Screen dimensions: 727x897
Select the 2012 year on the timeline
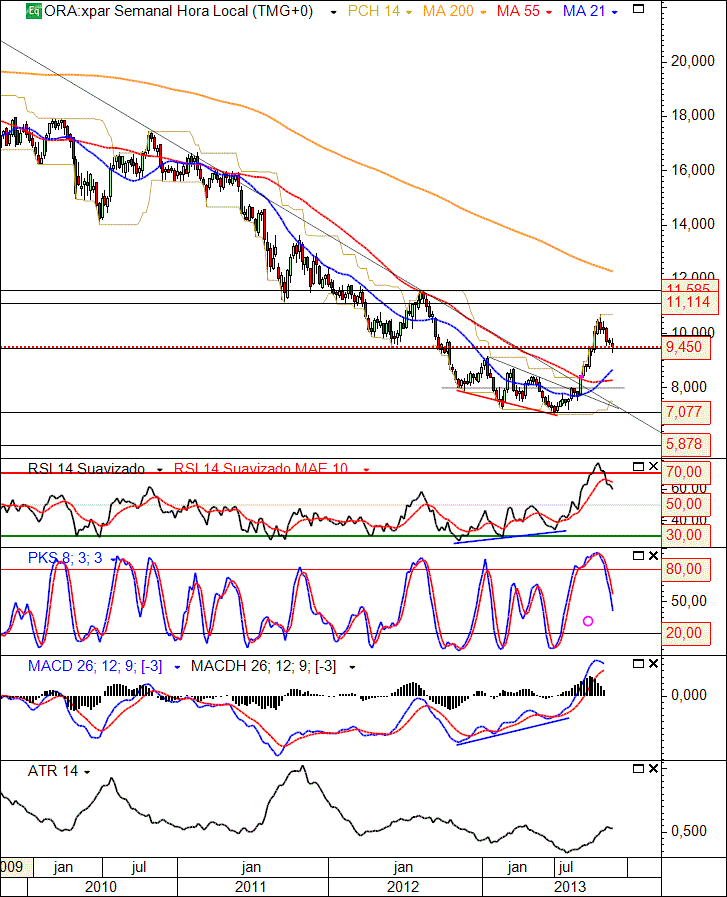[403, 887]
